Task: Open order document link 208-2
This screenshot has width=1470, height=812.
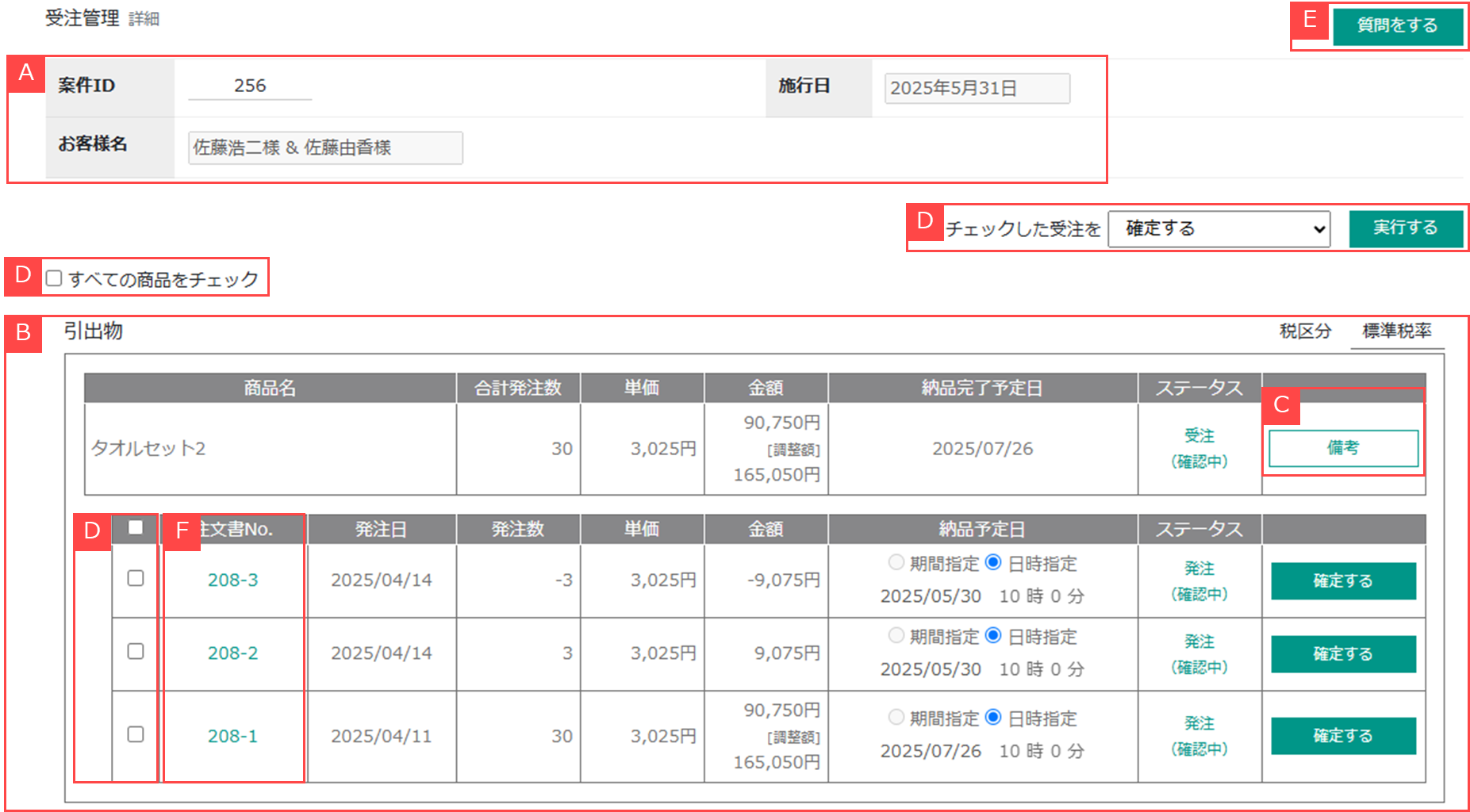Action: click(232, 653)
